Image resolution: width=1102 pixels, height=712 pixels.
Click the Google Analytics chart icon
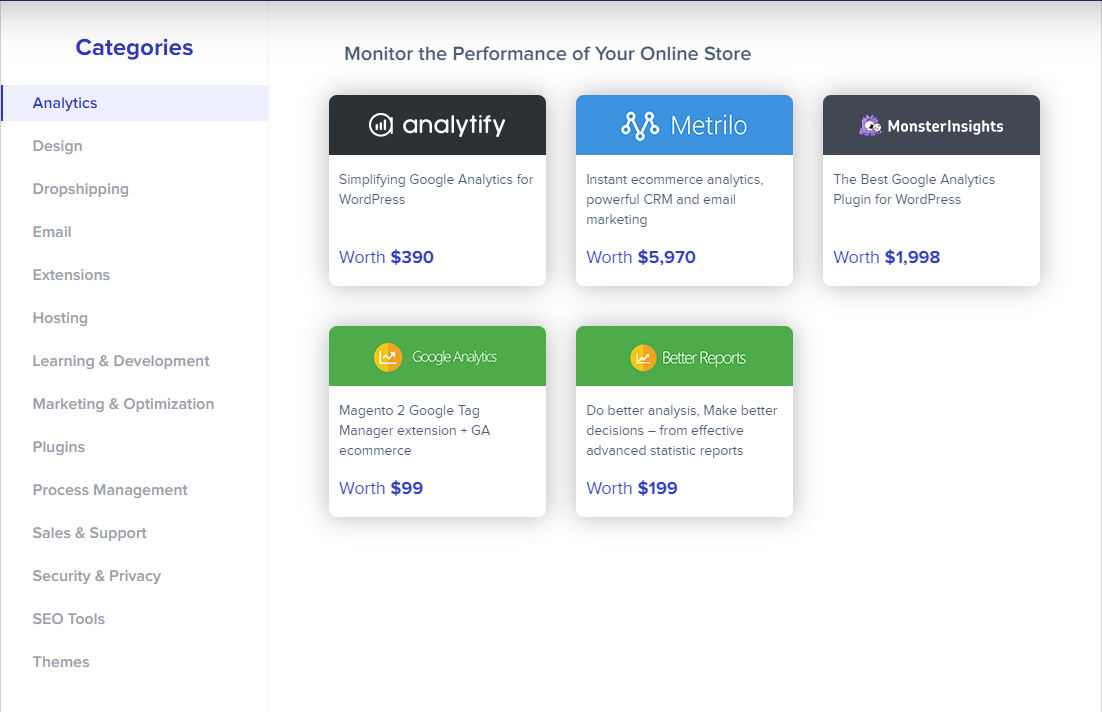coord(388,357)
